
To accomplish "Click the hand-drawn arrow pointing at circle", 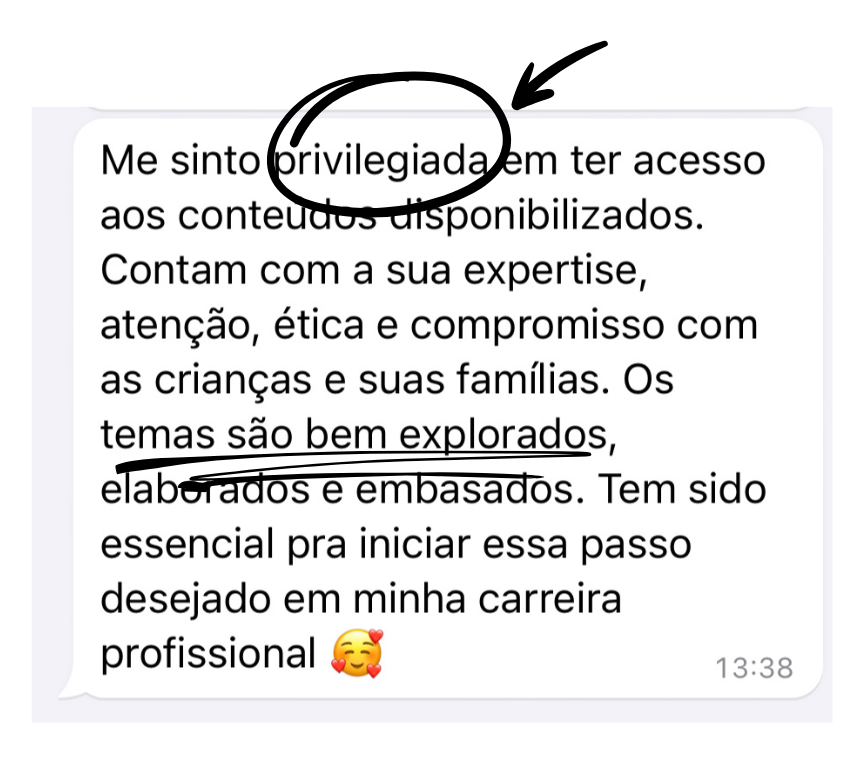I will pos(559,75).
